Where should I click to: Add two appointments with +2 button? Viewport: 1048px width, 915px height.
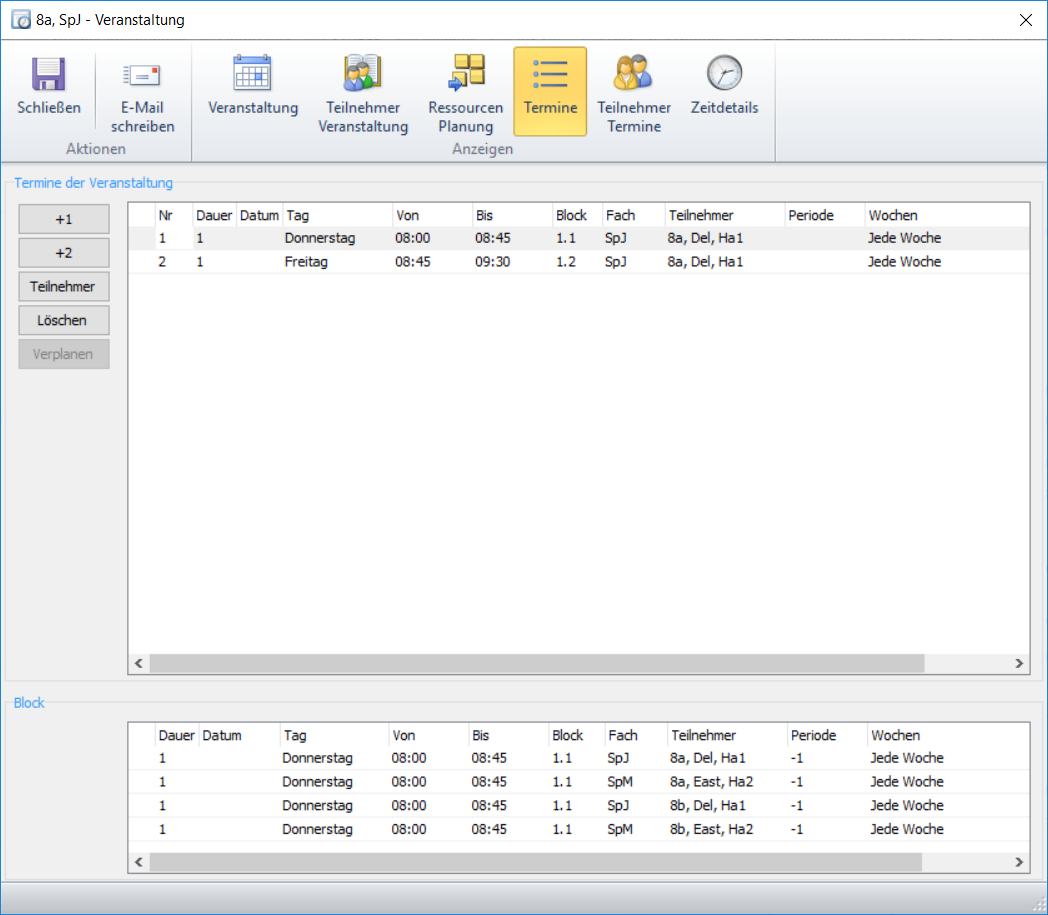point(63,253)
